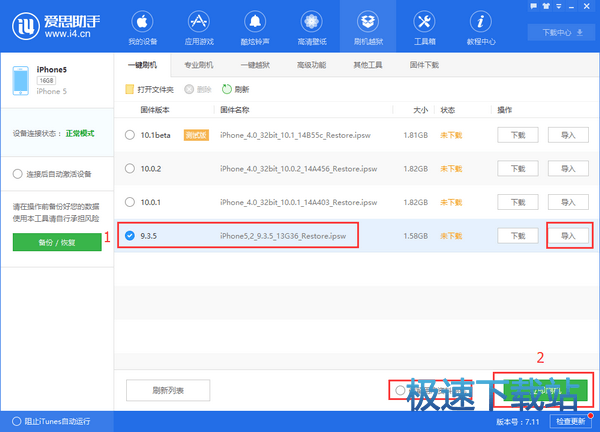Click the 打开文件夹 open folder icon
The image size is (600, 432).
pos(129,89)
